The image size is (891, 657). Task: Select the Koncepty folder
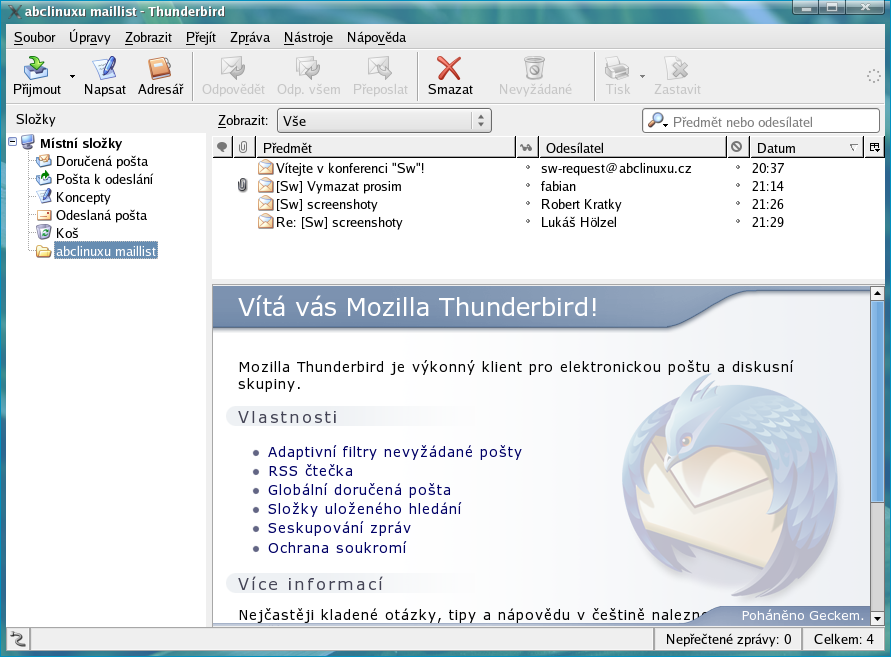pyautogui.click(x=83, y=198)
